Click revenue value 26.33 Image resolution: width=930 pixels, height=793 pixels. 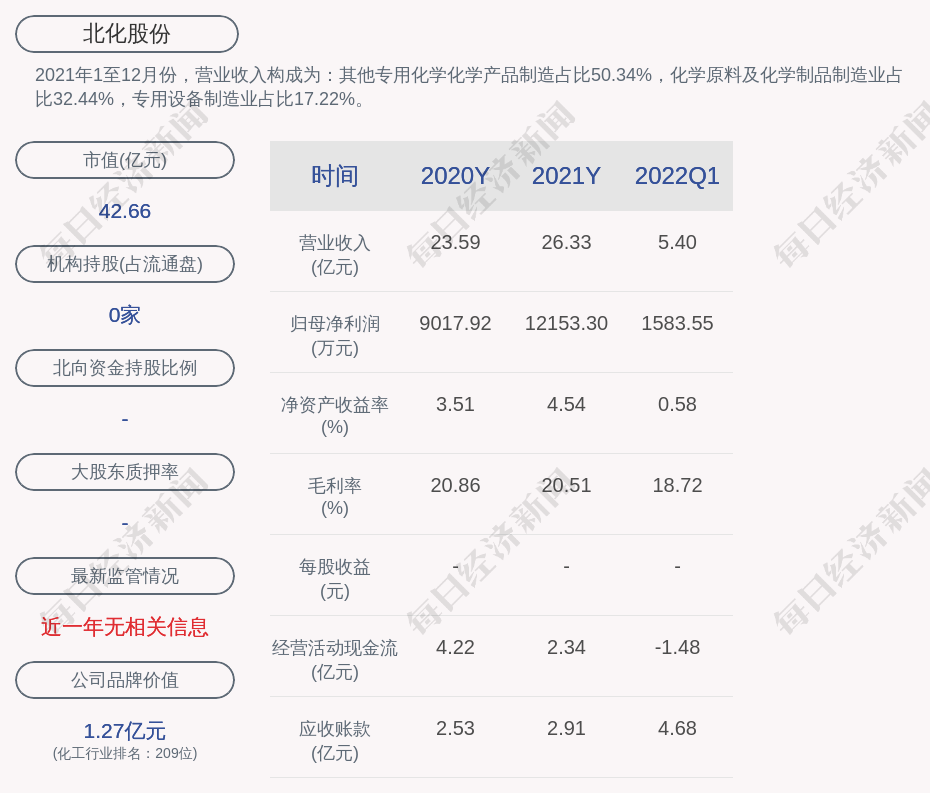(566, 243)
